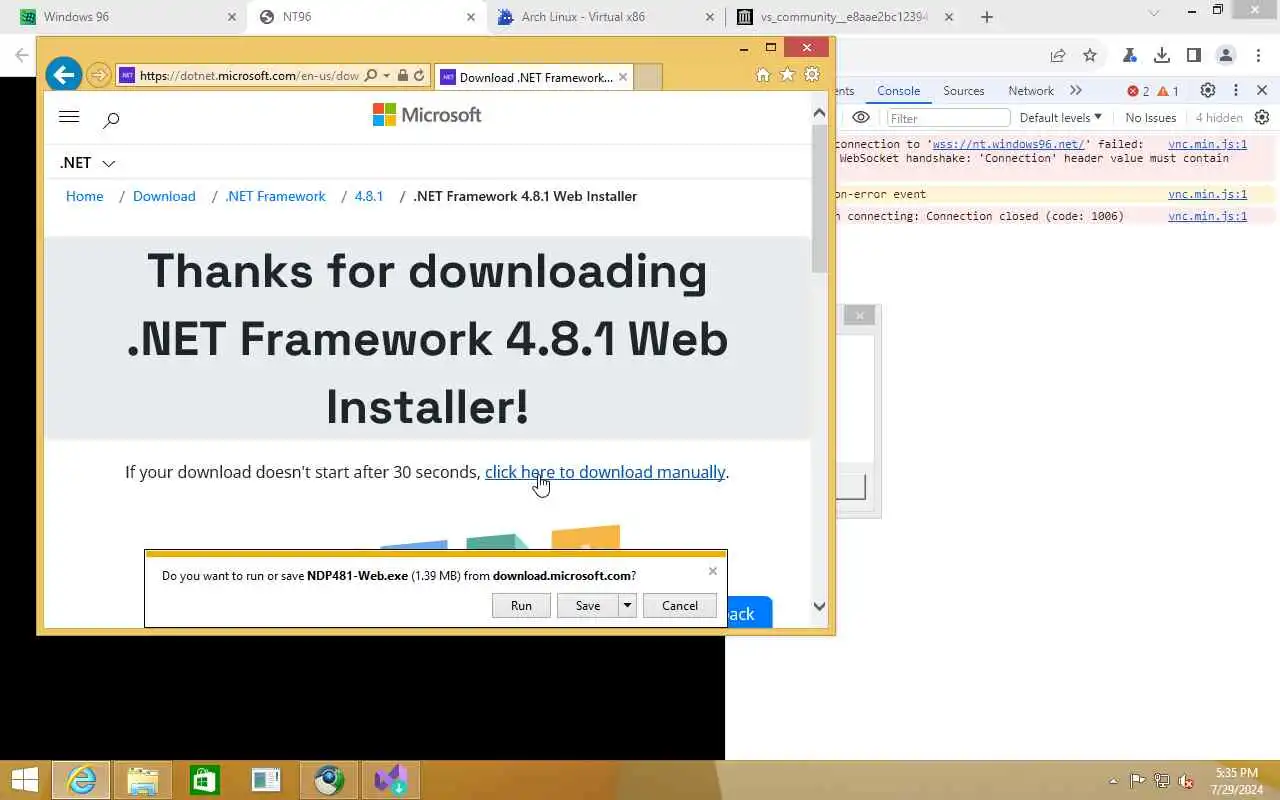Click Save in download prompt
This screenshot has width=1280, height=800.
pos(588,605)
